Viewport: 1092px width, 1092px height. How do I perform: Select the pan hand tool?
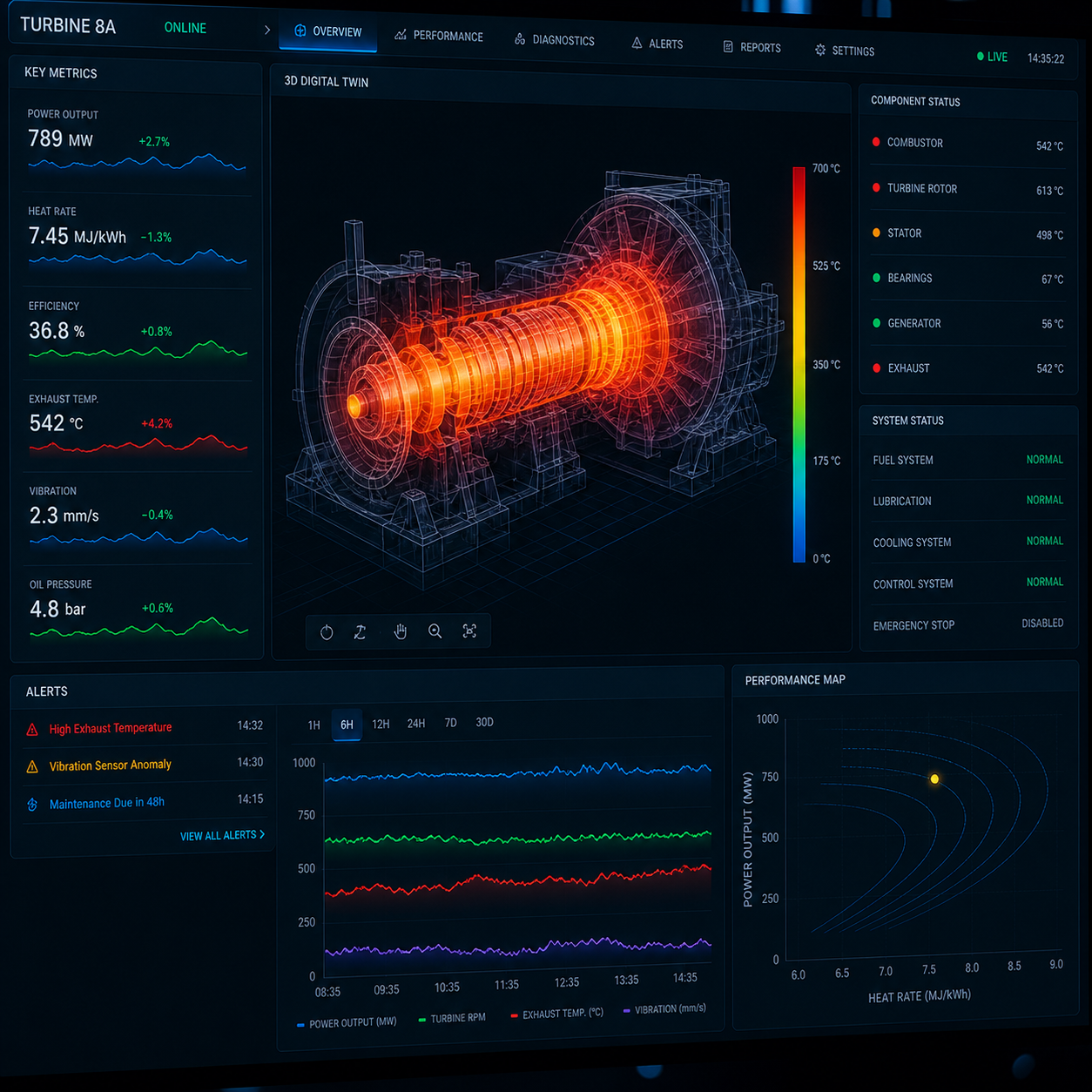coord(400,631)
